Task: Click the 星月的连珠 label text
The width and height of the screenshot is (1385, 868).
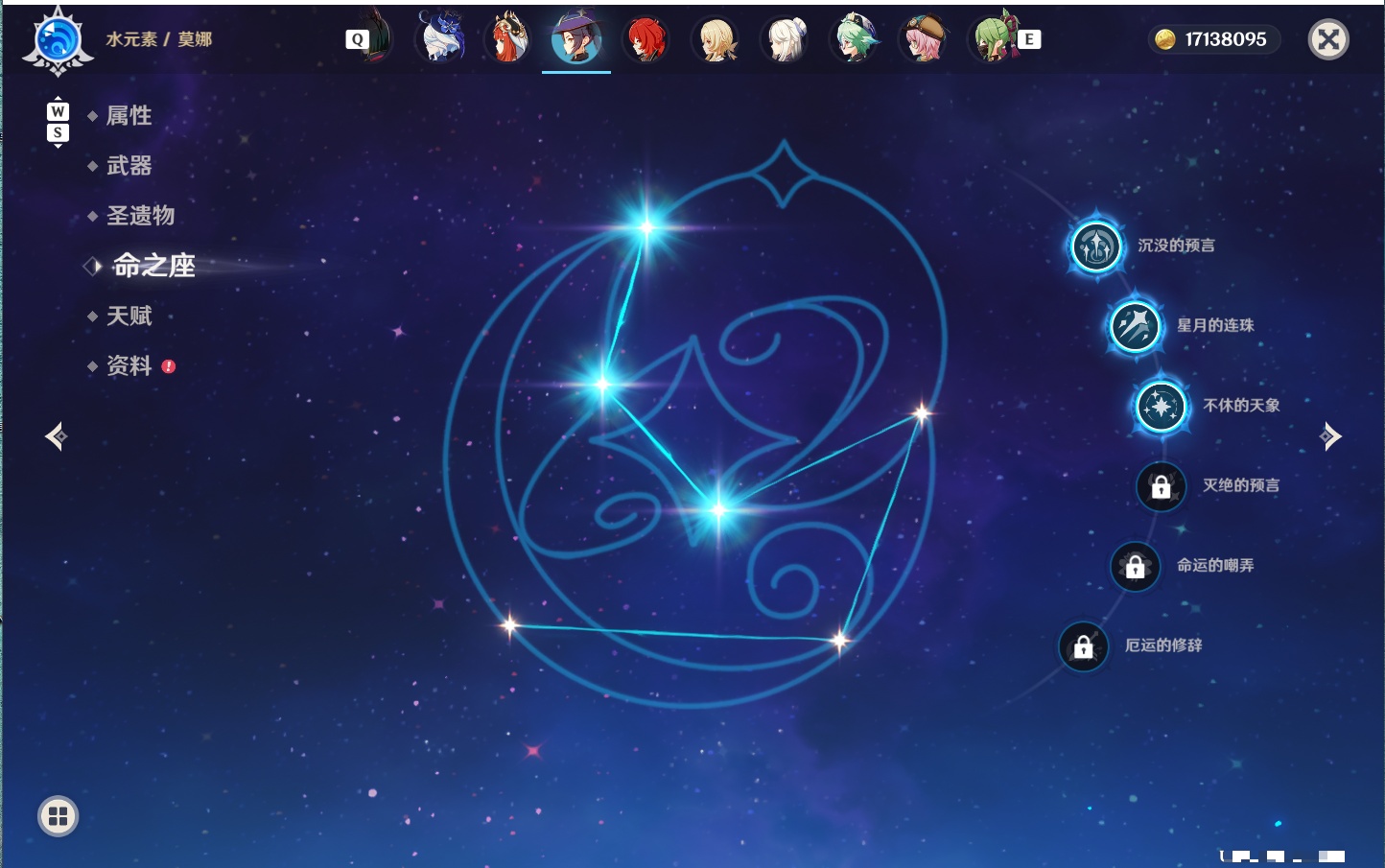Action: 1215,325
